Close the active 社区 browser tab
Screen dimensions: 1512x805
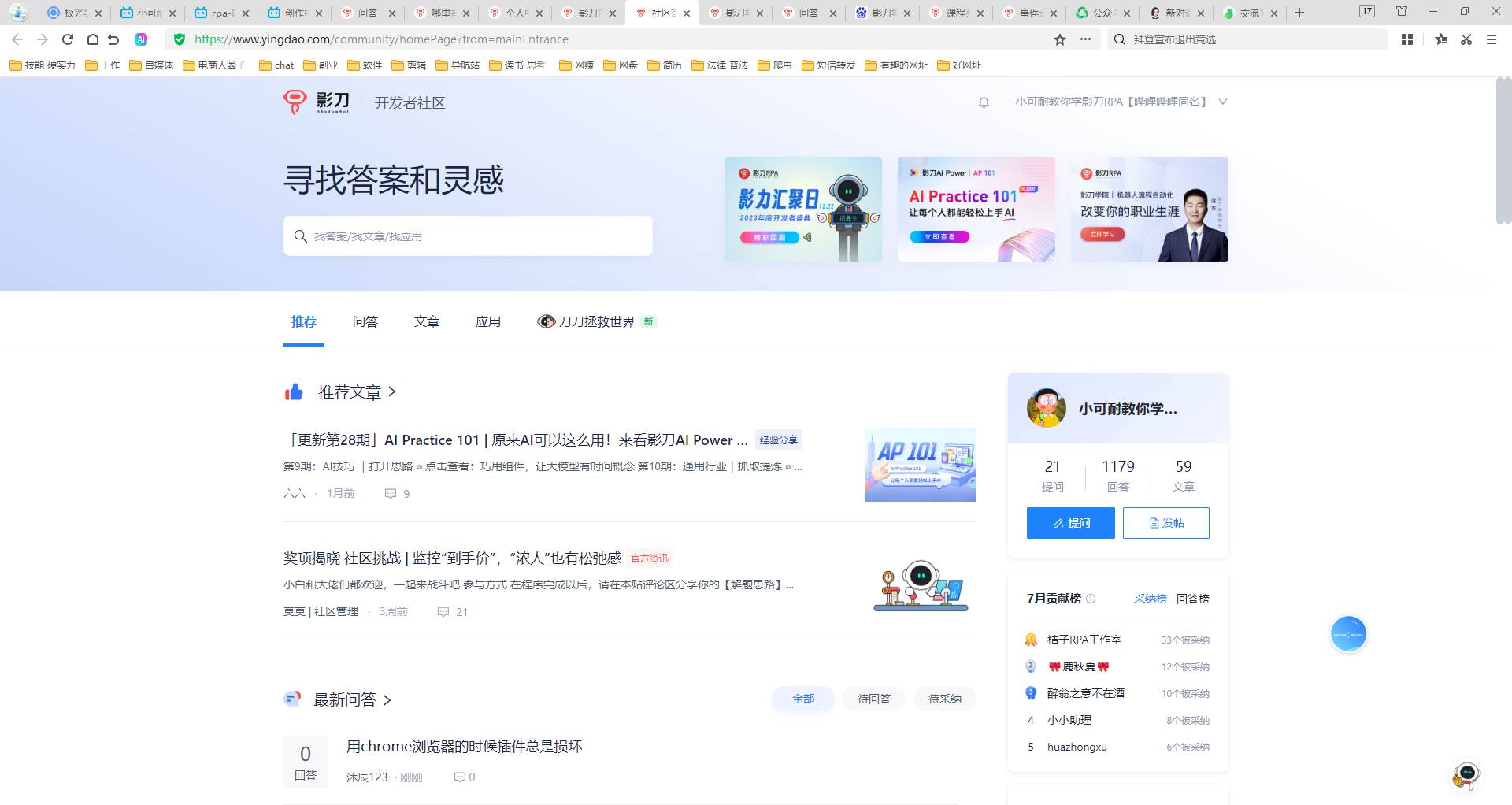[x=687, y=13]
